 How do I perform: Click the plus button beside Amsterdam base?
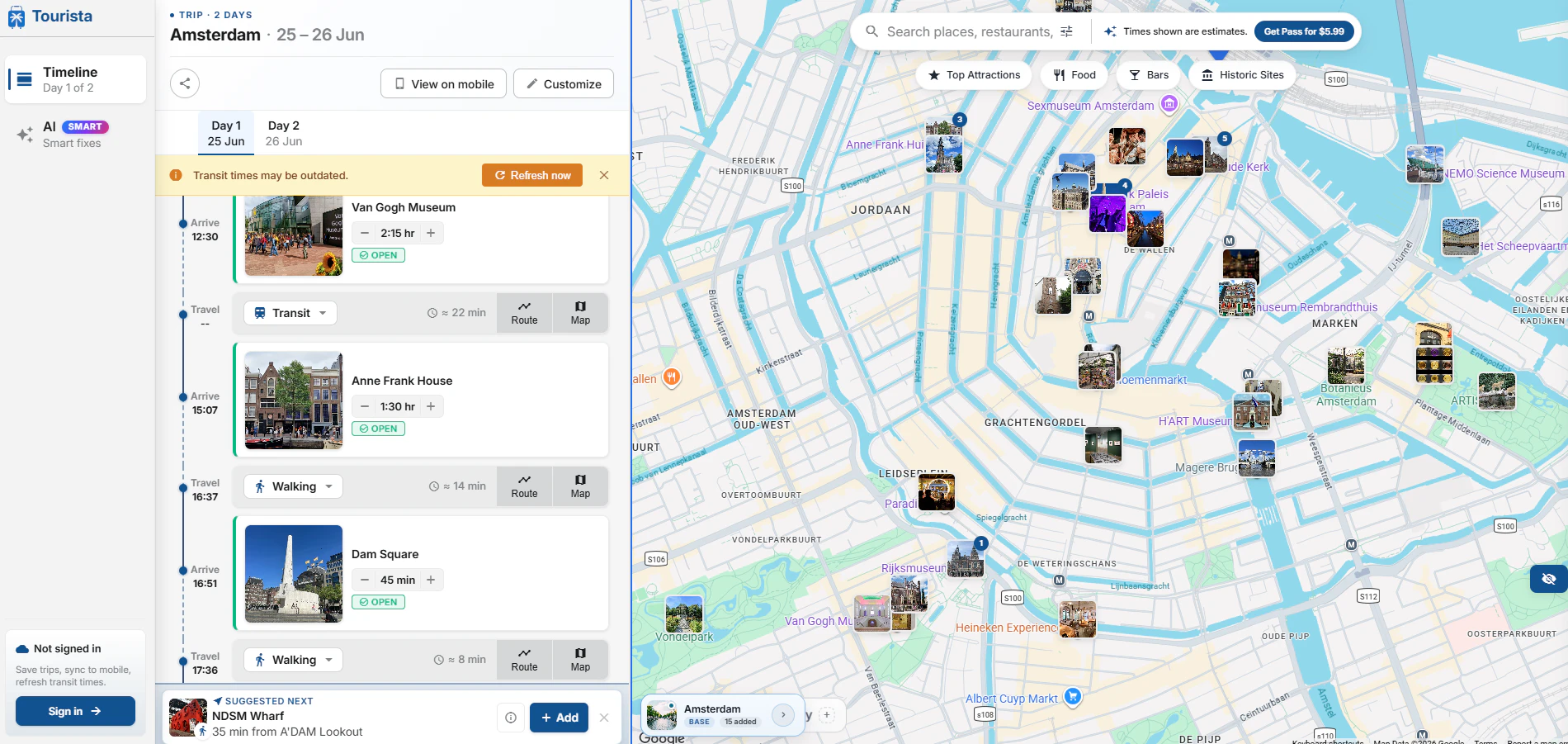(x=827, y=715)
